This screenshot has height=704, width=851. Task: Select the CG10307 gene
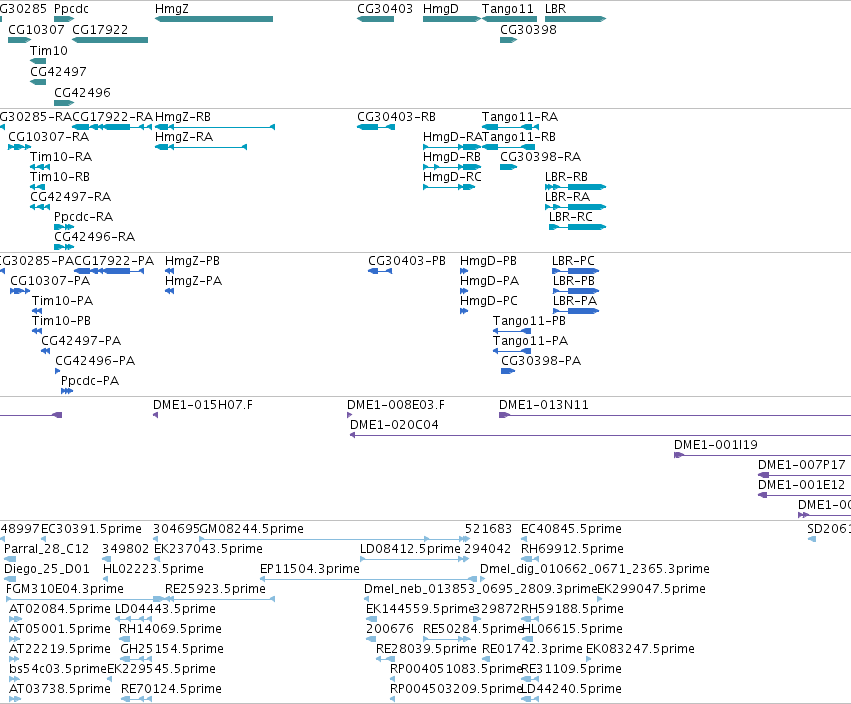[20, 40]
